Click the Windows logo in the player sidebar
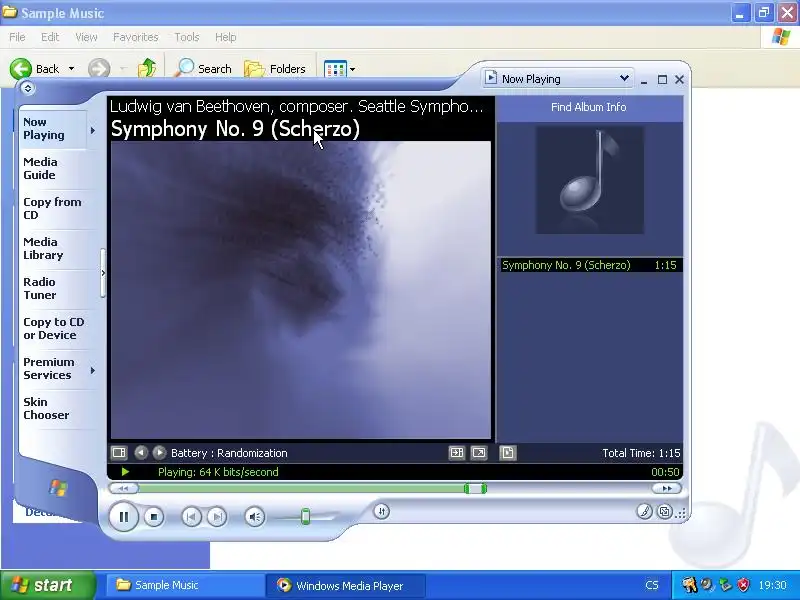 [x=58, y=488]
